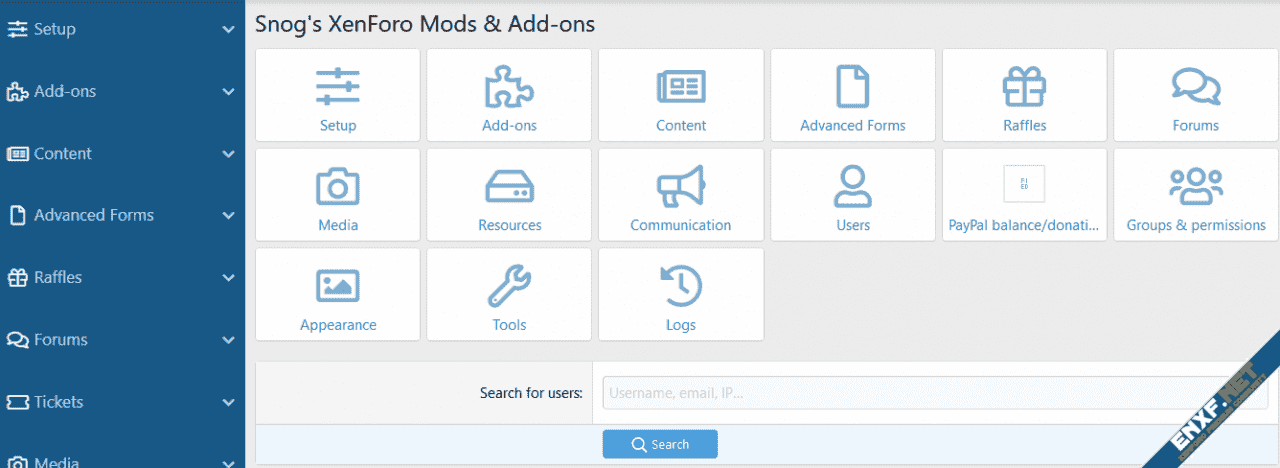Image resolution: width=1280 pixels, height=468 pixels.
Task: Expand the Raffles sidebar chevron
Action: (x=228, y=278)
